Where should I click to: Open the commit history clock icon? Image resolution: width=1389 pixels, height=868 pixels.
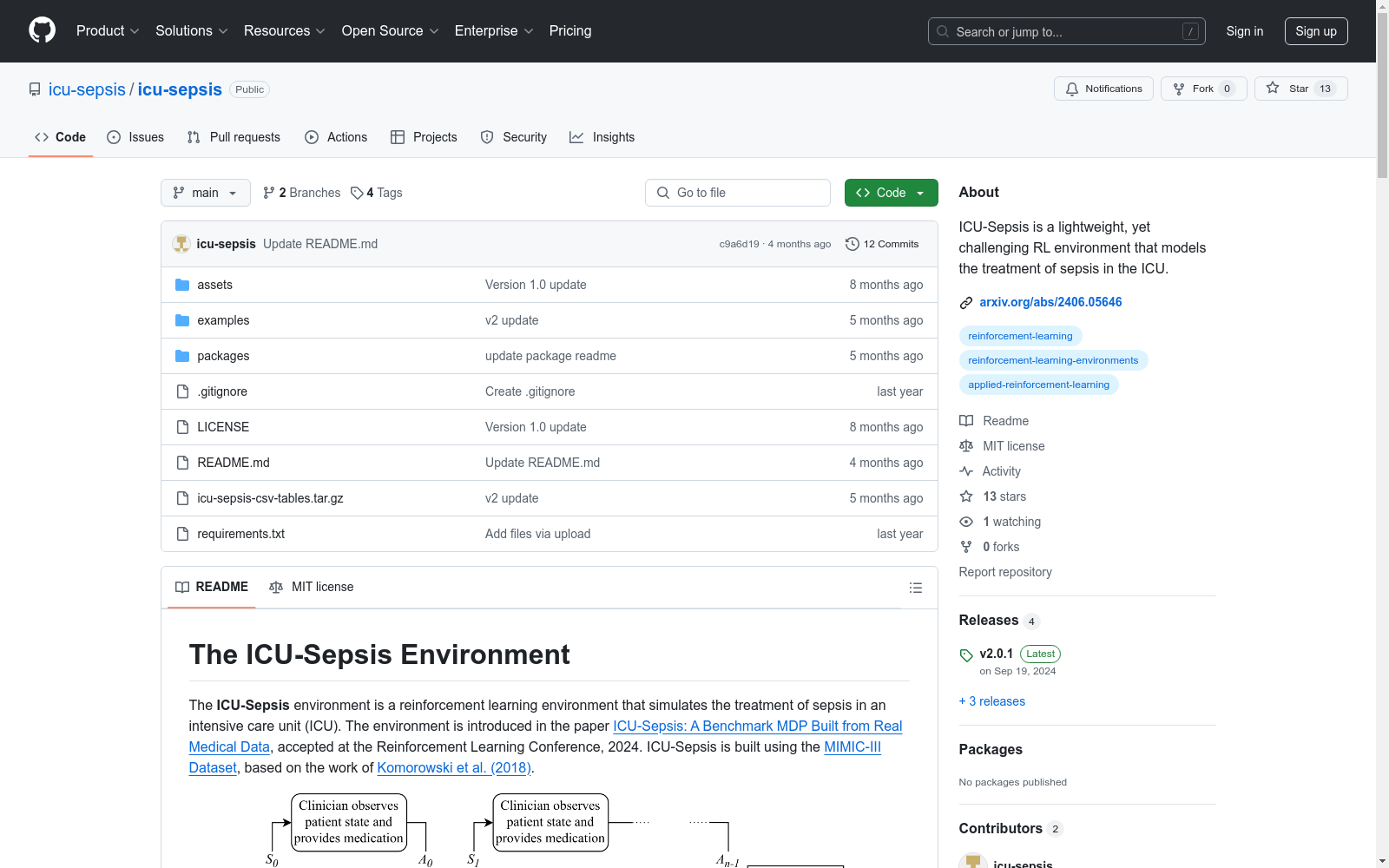(x=852, y=244)
